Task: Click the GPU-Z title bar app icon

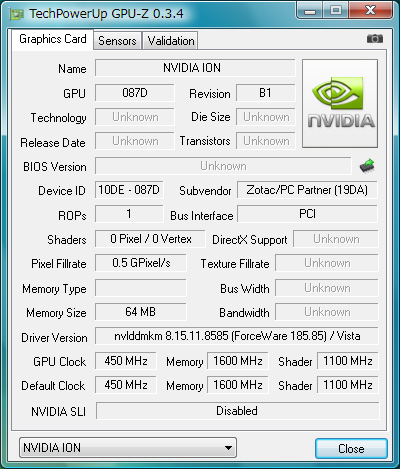Action: click(17, 14)
